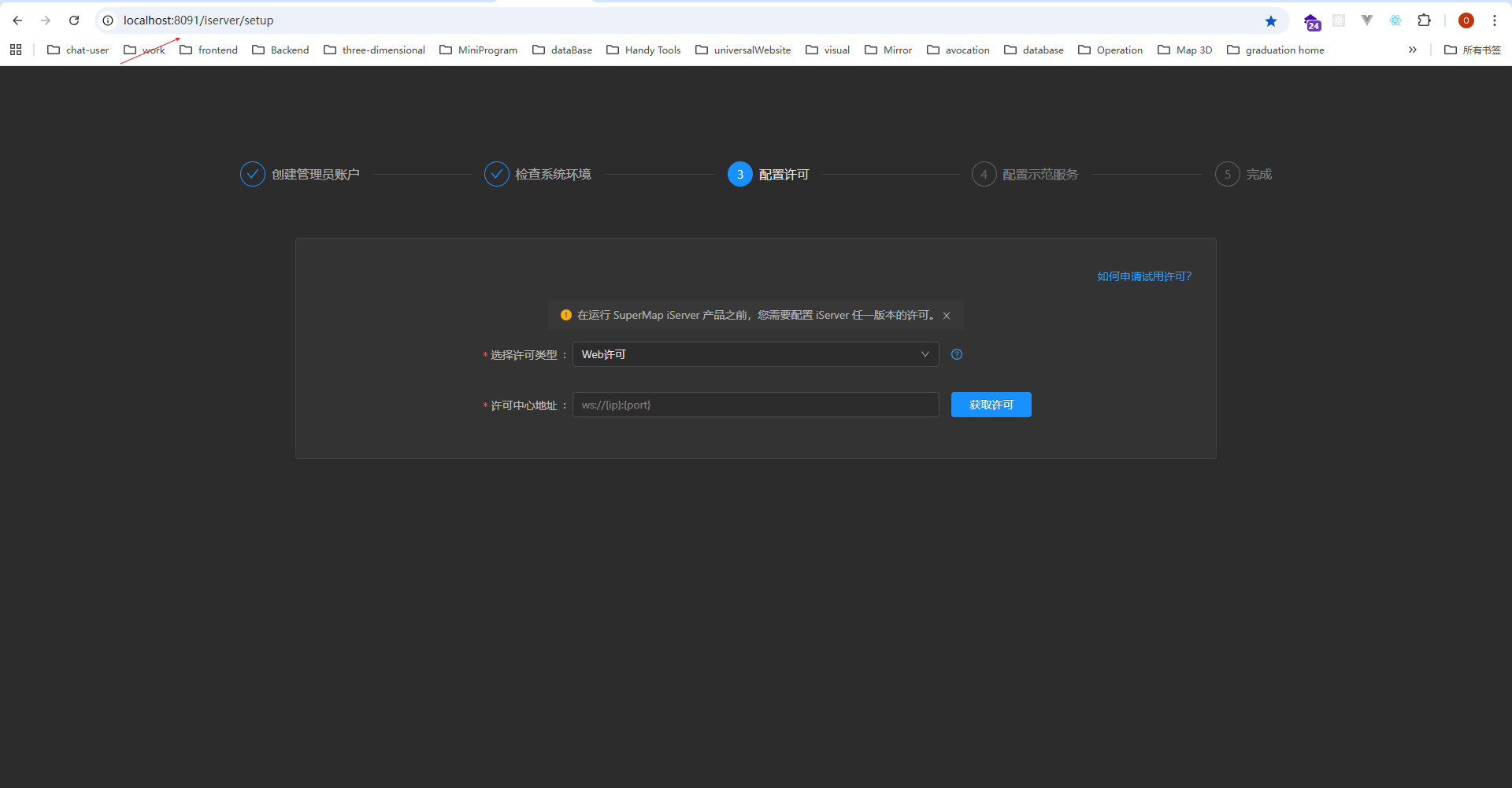Click the help icon beside license type

point(957,354)
